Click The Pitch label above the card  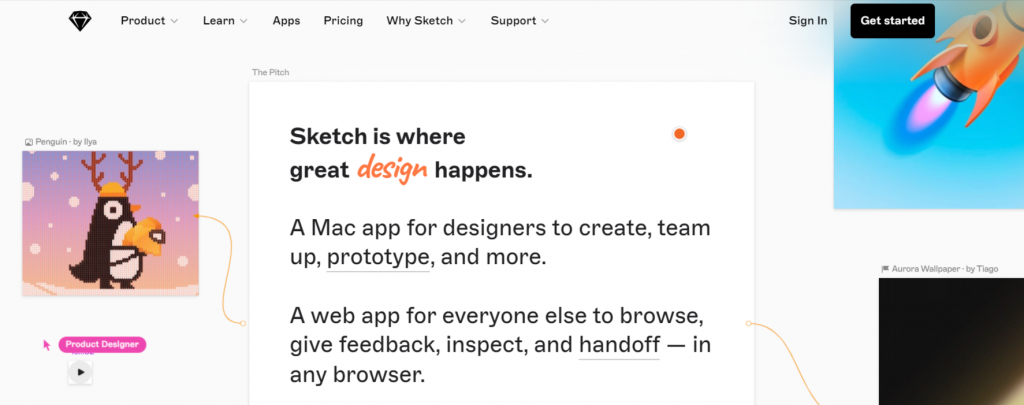270,72
